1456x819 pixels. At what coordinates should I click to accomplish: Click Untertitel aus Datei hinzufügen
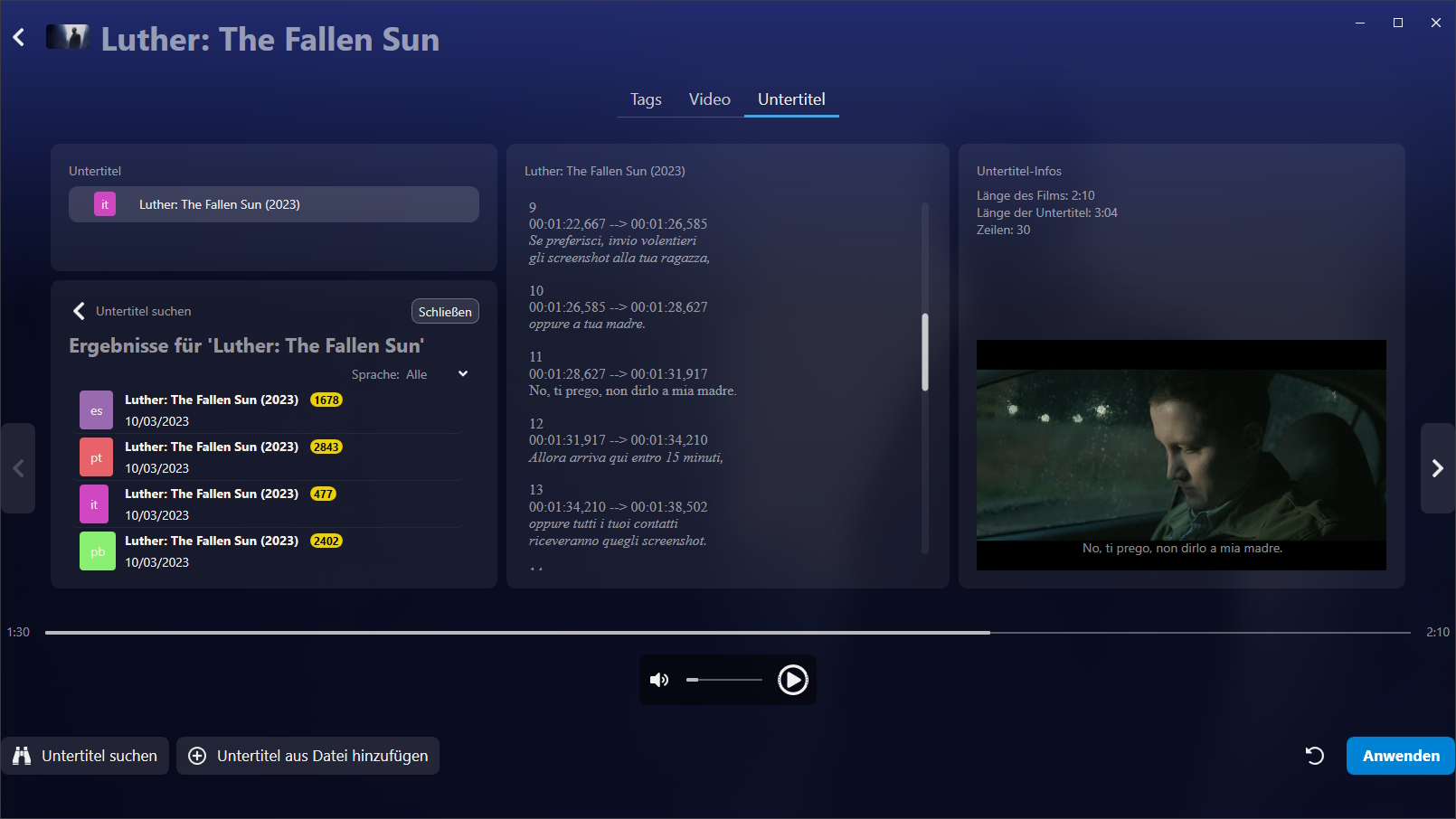click(307, 756)
